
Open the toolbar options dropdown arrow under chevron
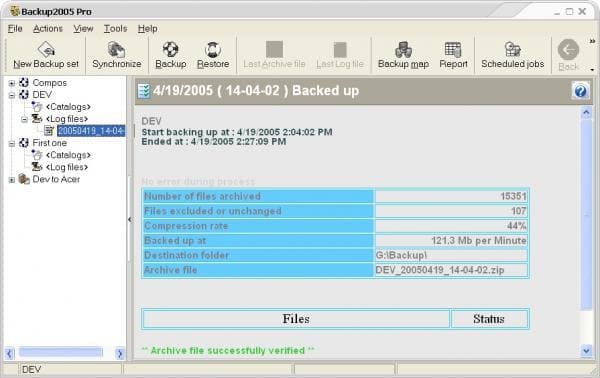(592, 70)
